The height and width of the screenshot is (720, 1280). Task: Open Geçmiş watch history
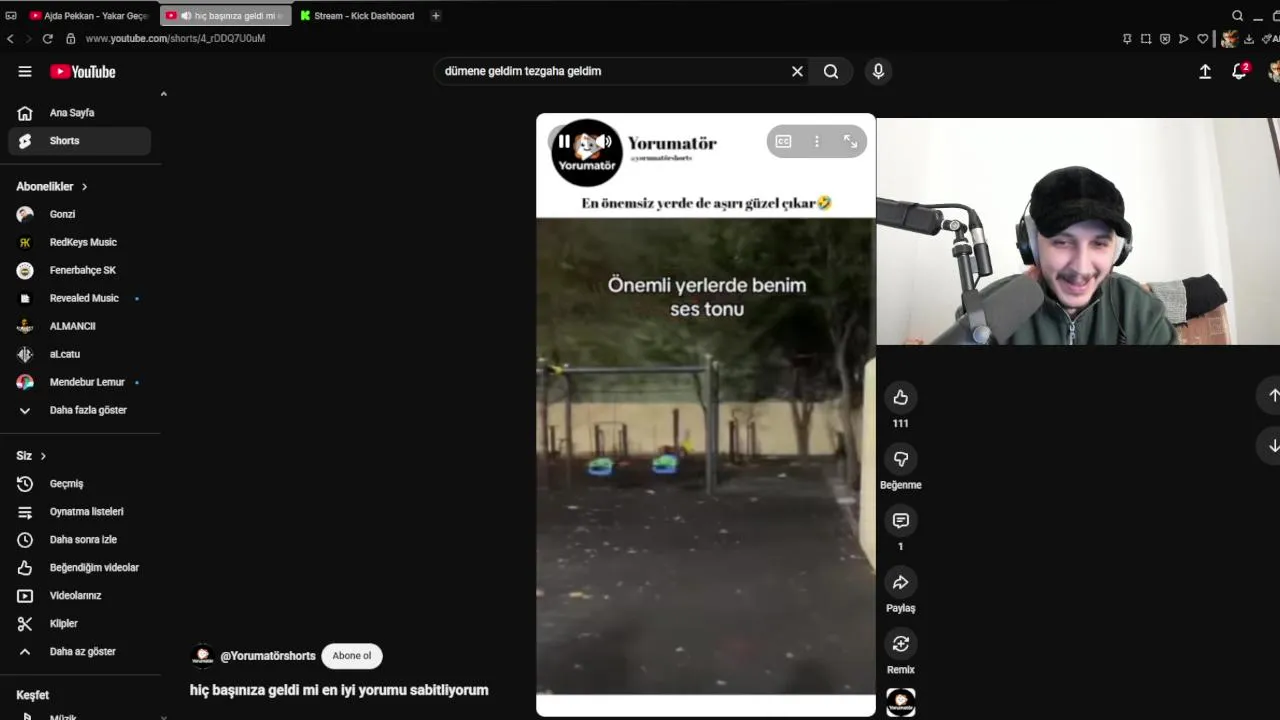pos(80,484)
